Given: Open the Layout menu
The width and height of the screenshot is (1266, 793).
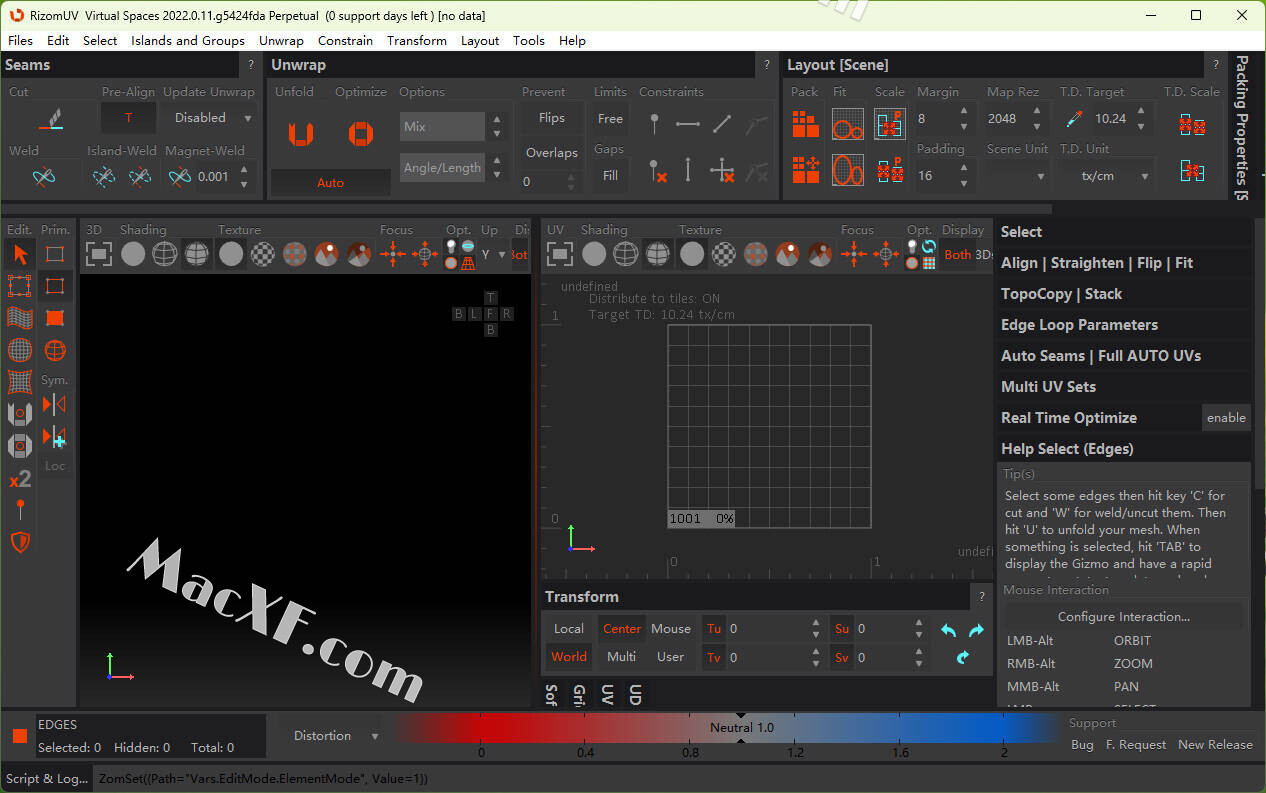Looking at the screenshot, I should click(x=480, y=41).
